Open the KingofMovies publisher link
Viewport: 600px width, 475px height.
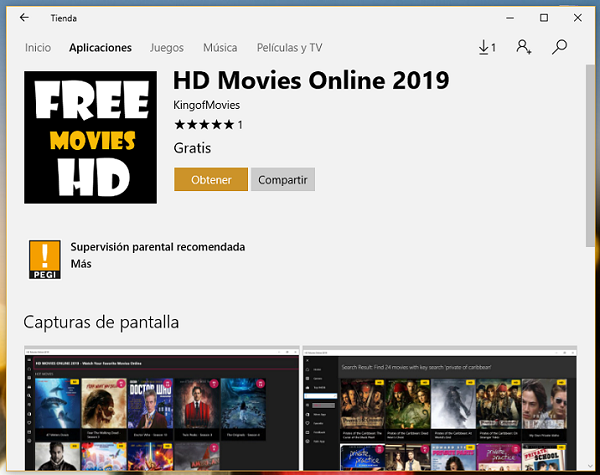pos(207,105)
